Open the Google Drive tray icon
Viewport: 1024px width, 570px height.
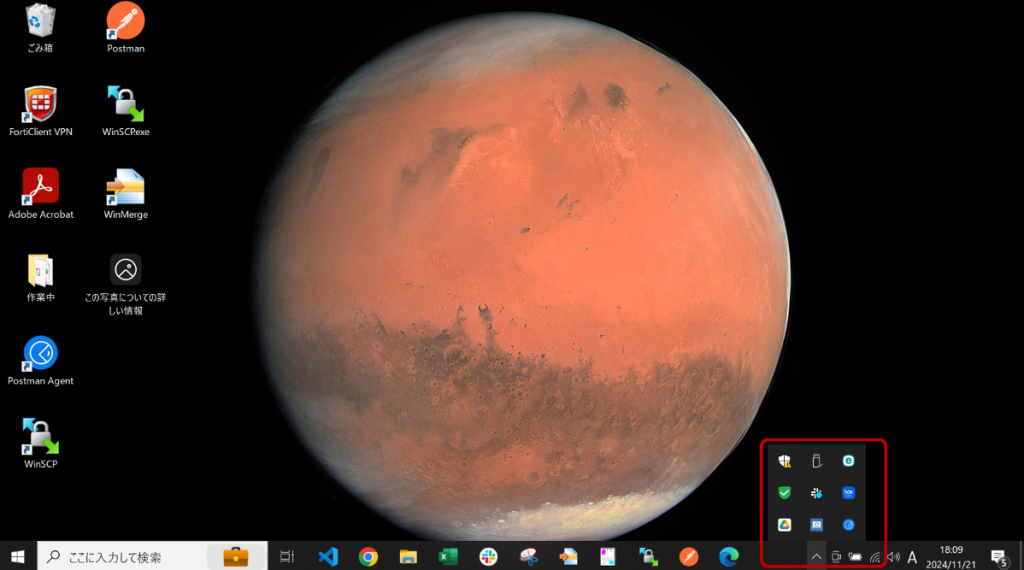[784, 525]
